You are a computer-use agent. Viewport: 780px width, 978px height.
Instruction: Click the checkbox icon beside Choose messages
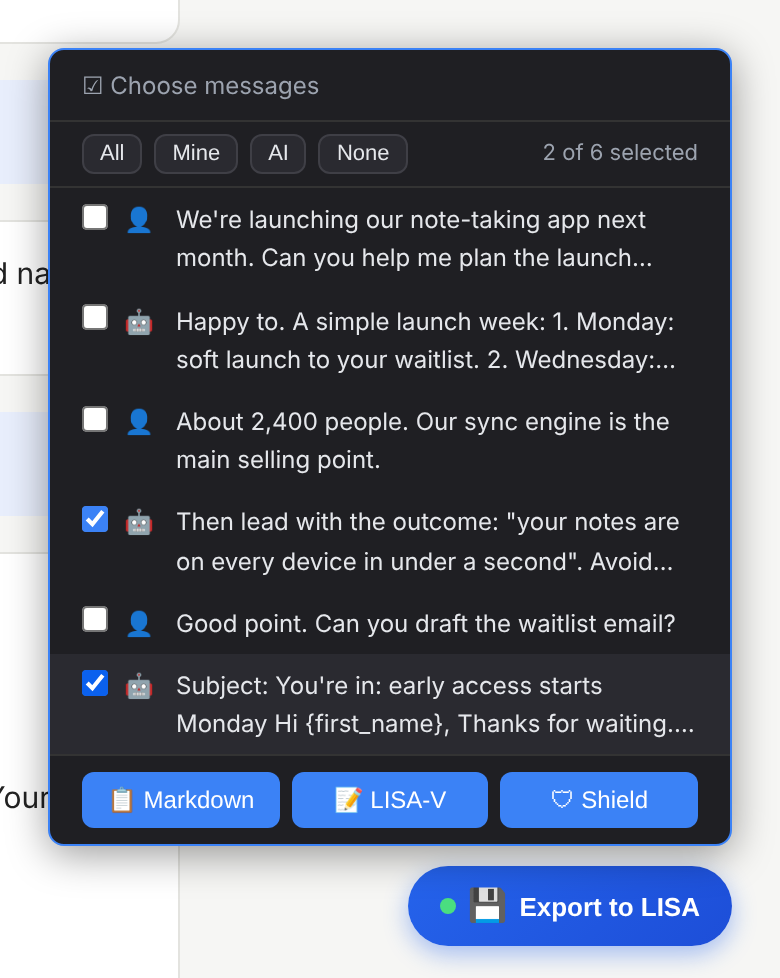[93, 85]
